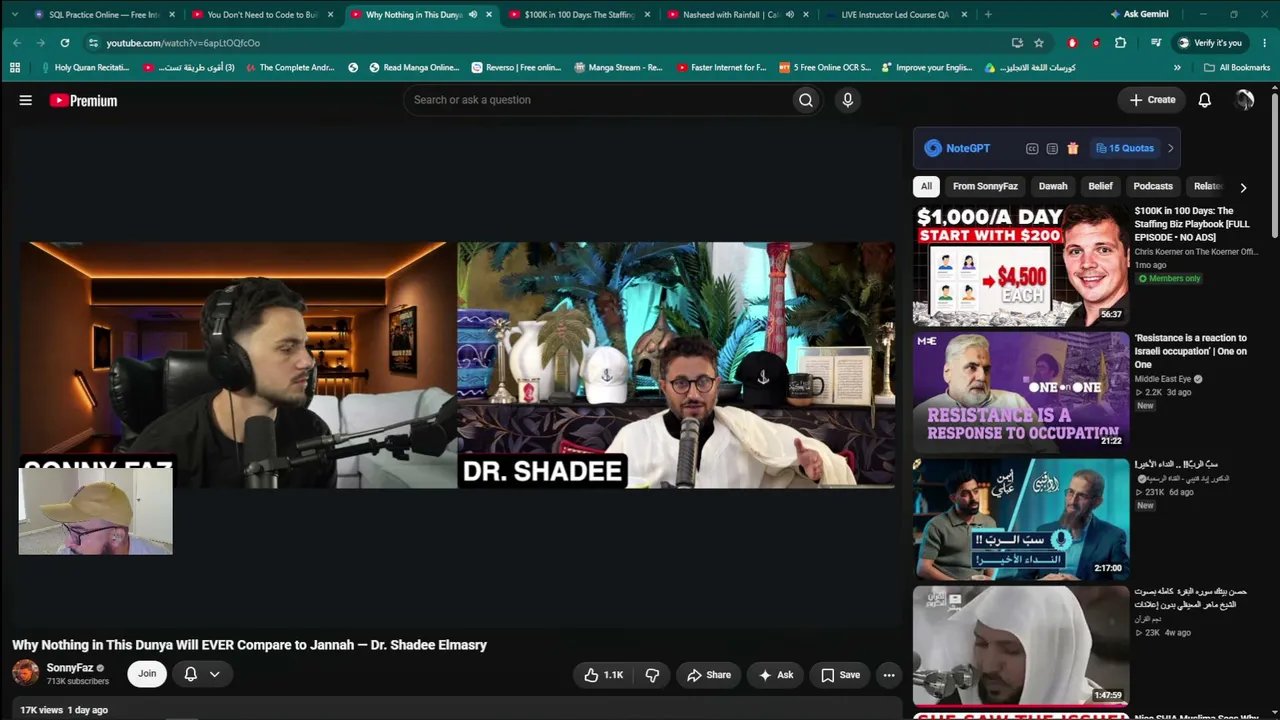Open the SonnyFaz channel name link
1280x720 pixels.
tap(70, 668)
